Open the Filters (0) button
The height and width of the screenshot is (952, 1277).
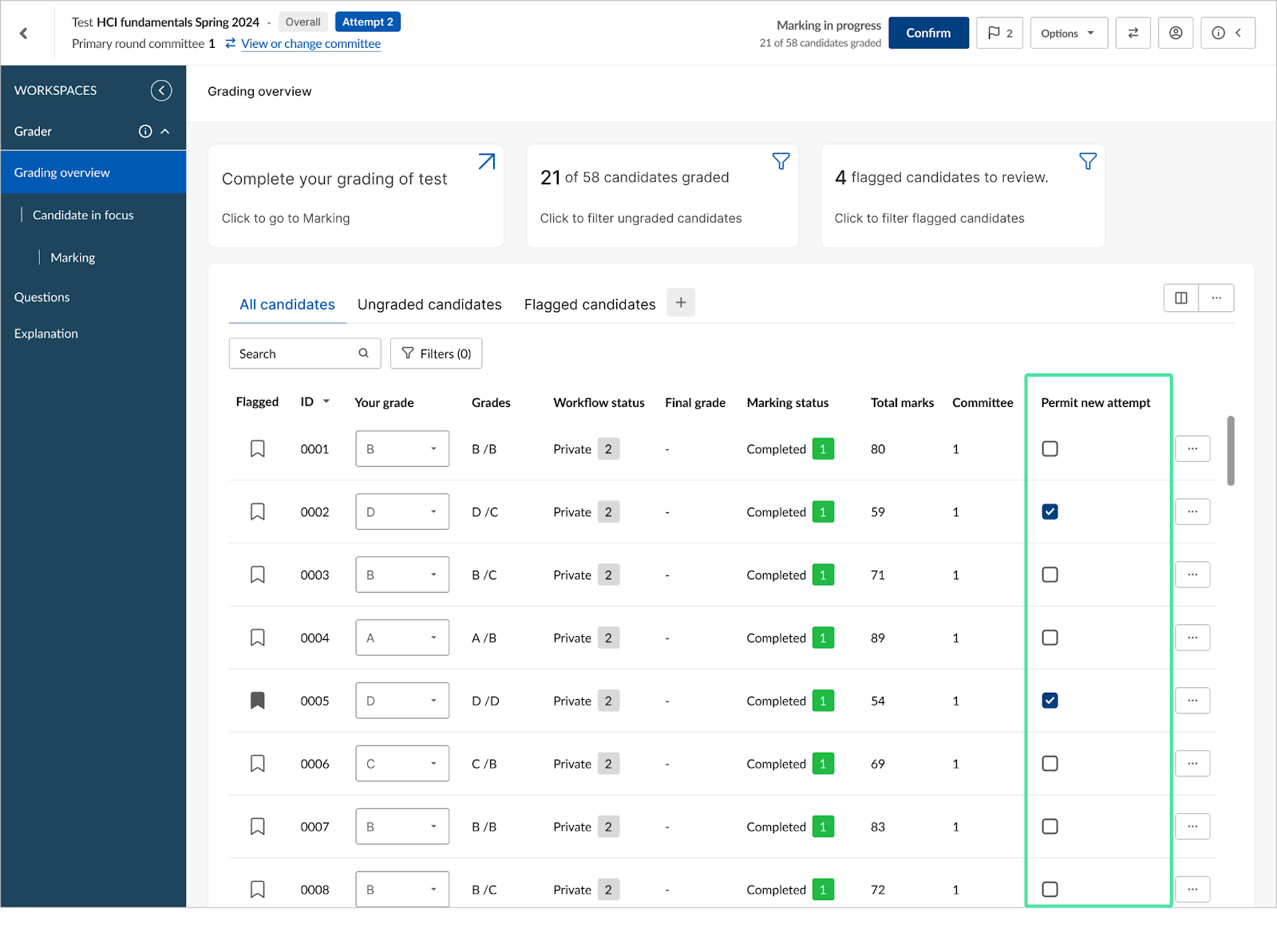tap(436, 353)
